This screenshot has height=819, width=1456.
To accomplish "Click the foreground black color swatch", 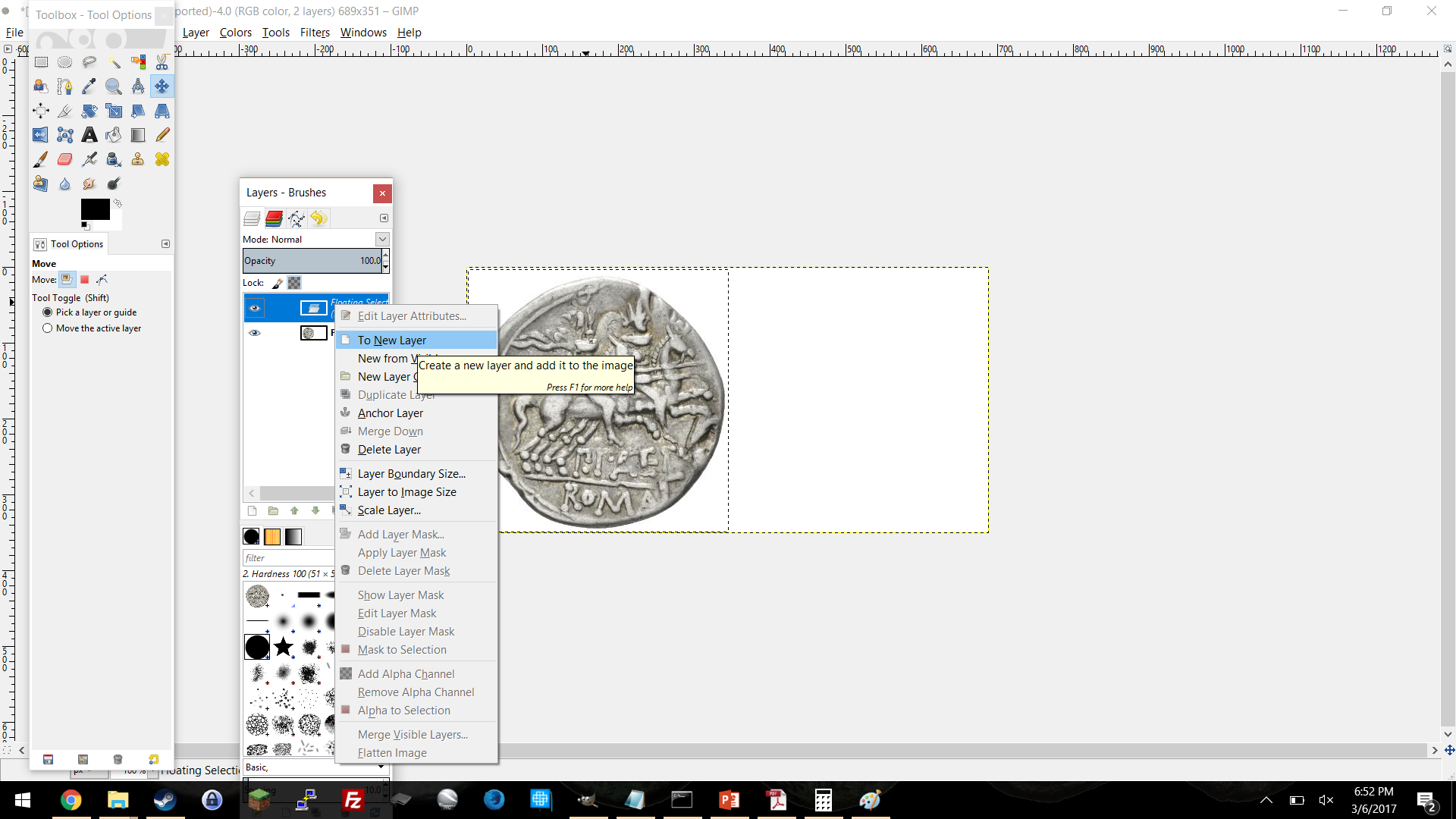I will (x=96, y=209).
